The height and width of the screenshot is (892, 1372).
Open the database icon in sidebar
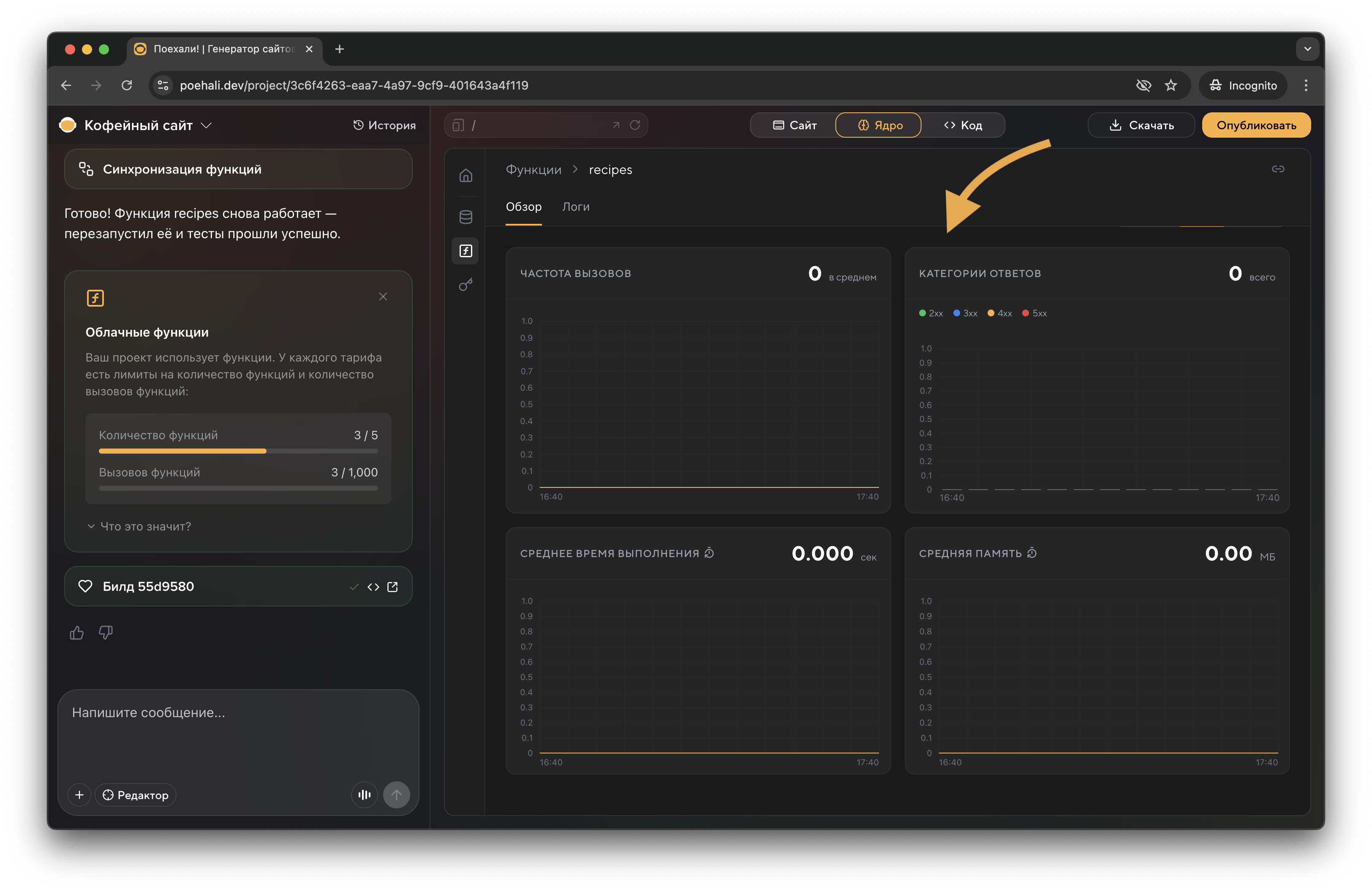[466, 217]
